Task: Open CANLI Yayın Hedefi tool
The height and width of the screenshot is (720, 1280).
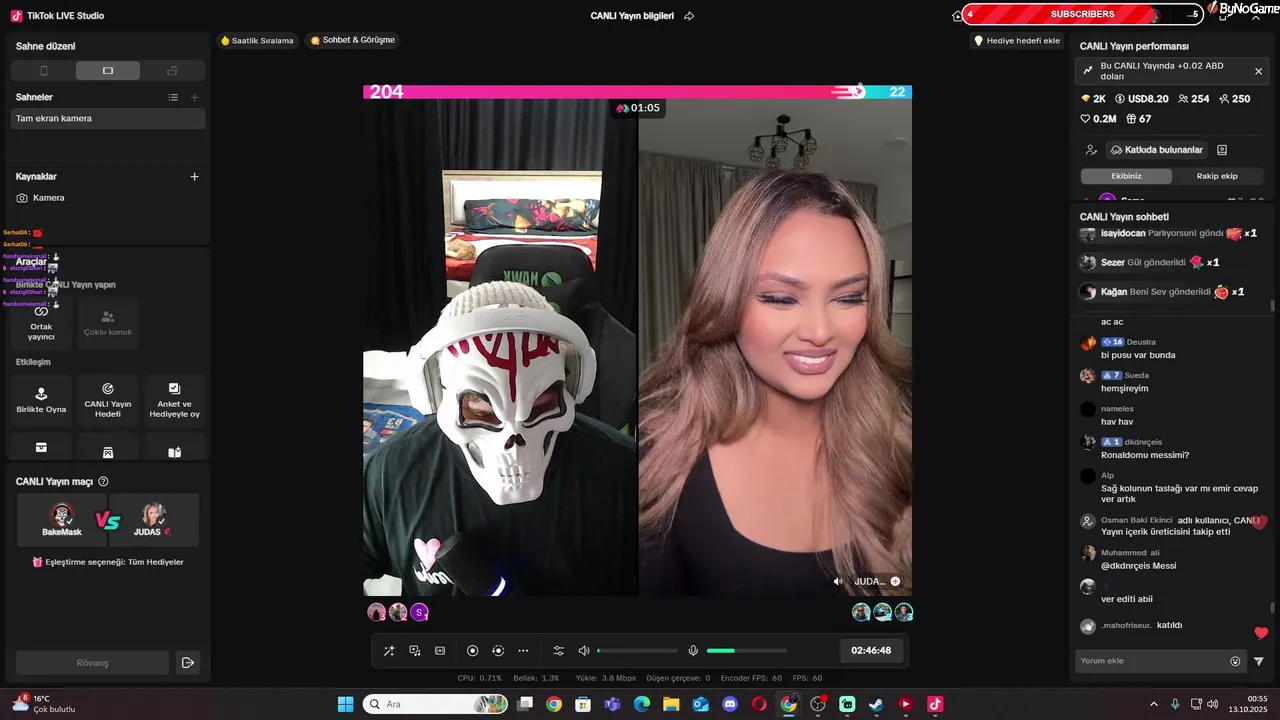Action: 108,399
